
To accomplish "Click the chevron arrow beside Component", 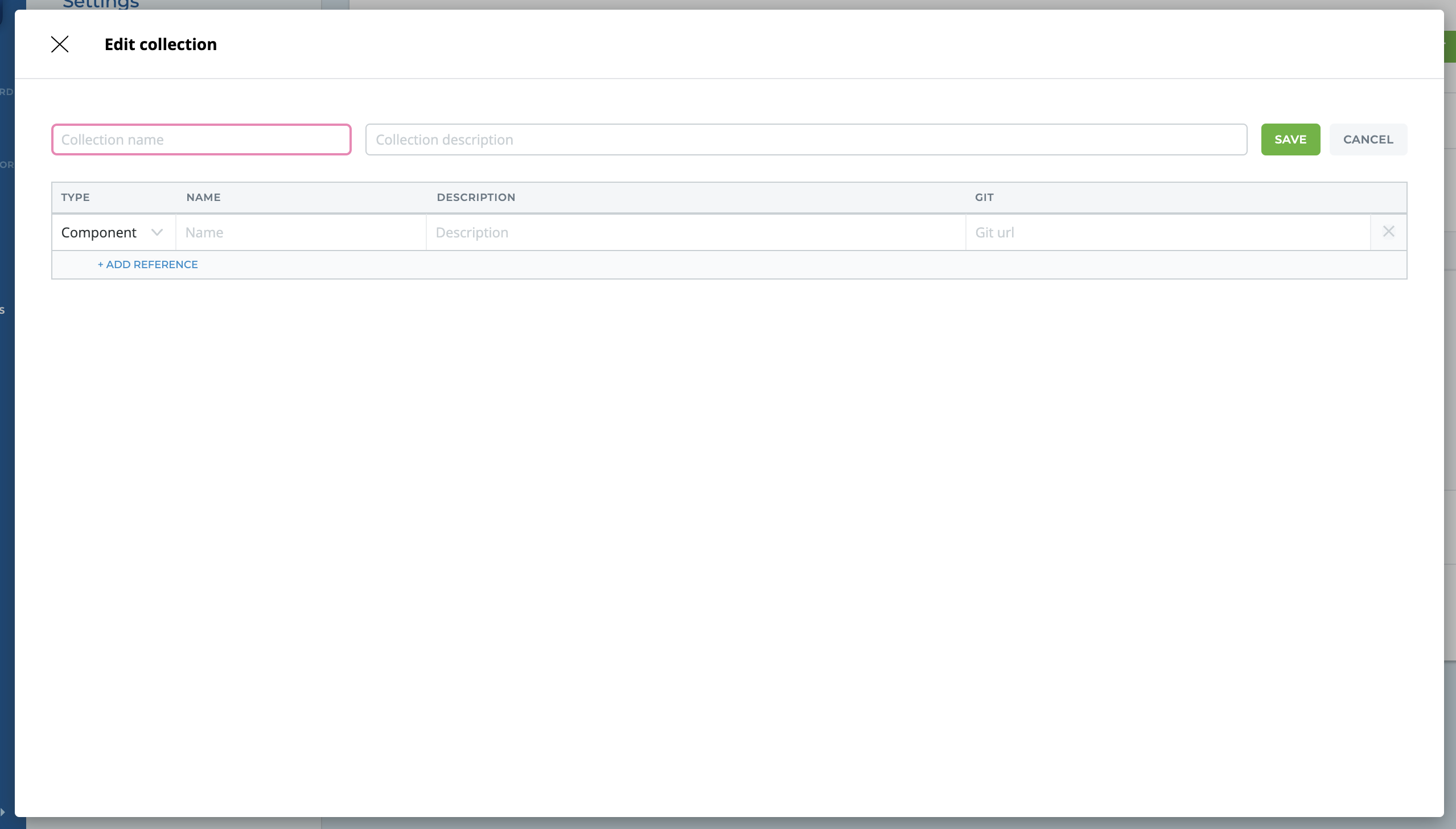I will [x=157, y=232].
